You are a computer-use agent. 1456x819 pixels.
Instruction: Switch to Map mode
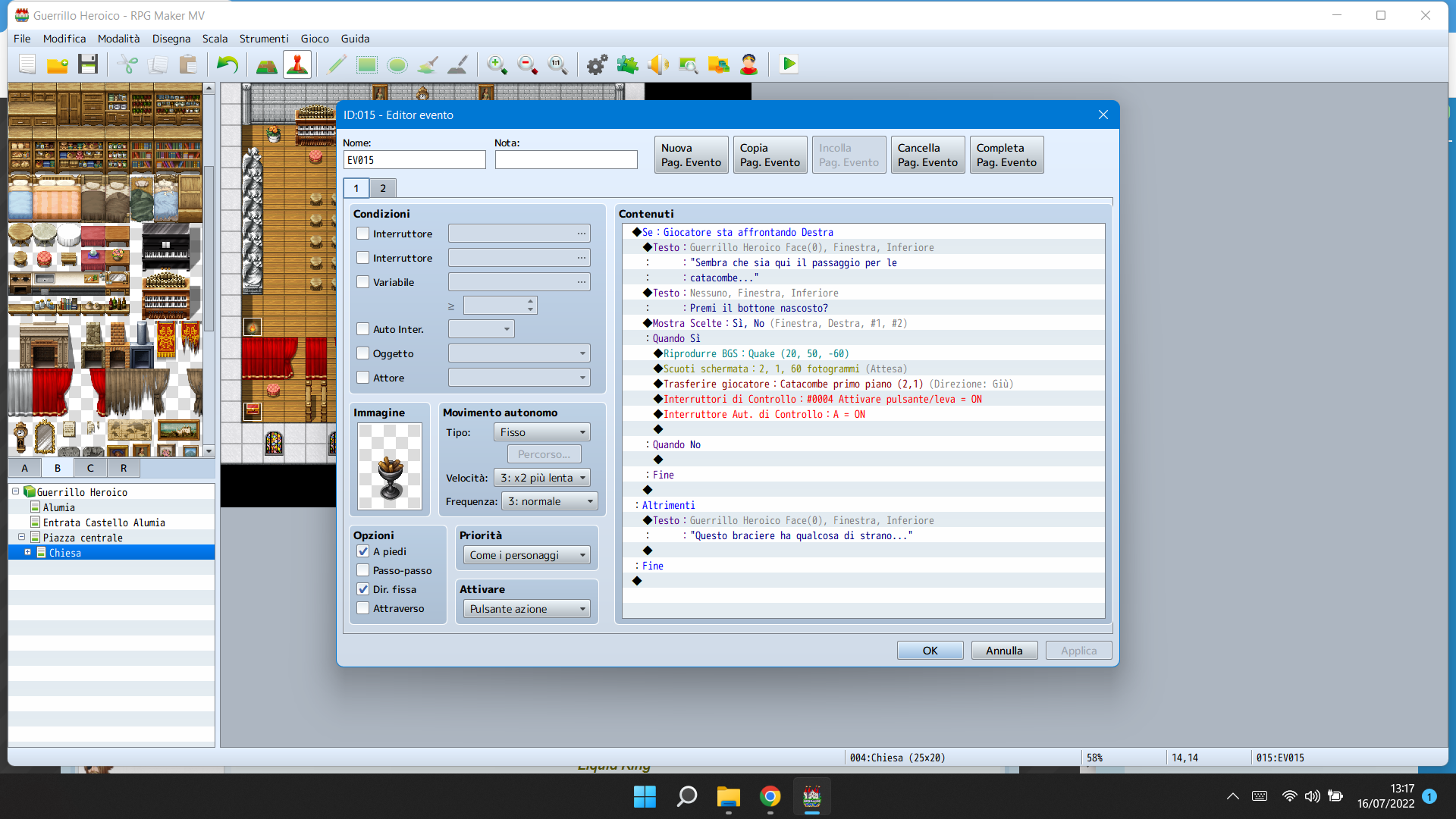click(x=266, y=64)
